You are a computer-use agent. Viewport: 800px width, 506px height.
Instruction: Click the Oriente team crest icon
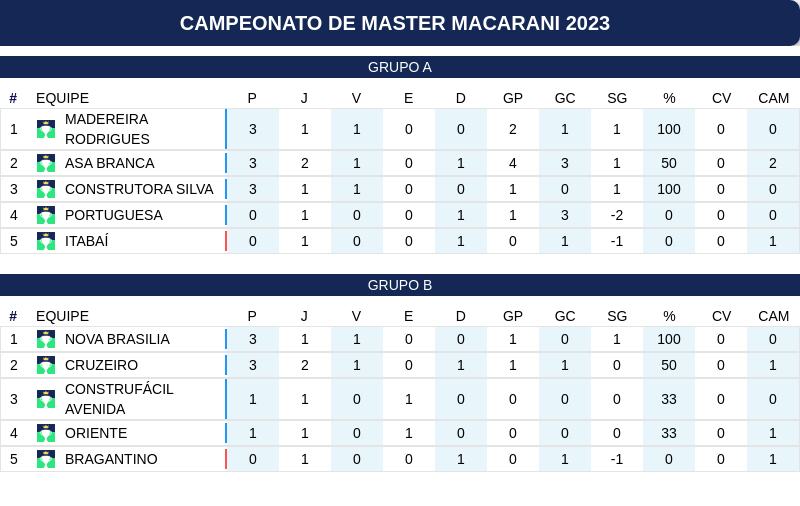(x=46, y=433)
